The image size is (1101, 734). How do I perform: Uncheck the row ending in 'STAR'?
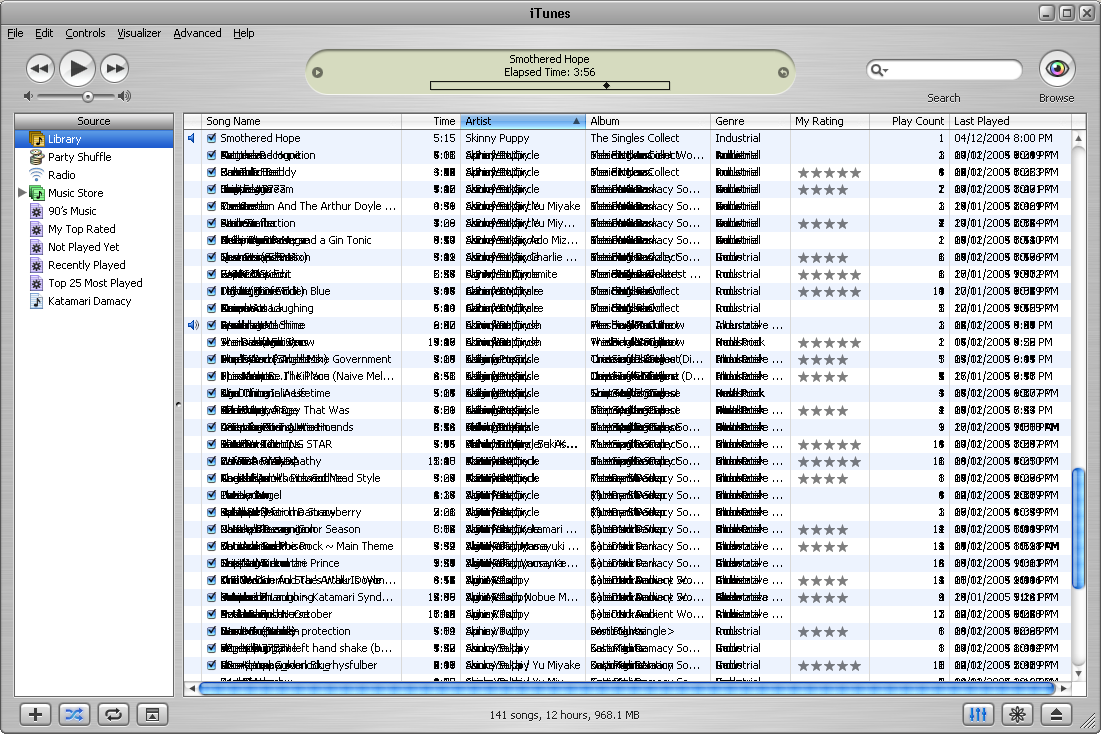tap(211, 444)
